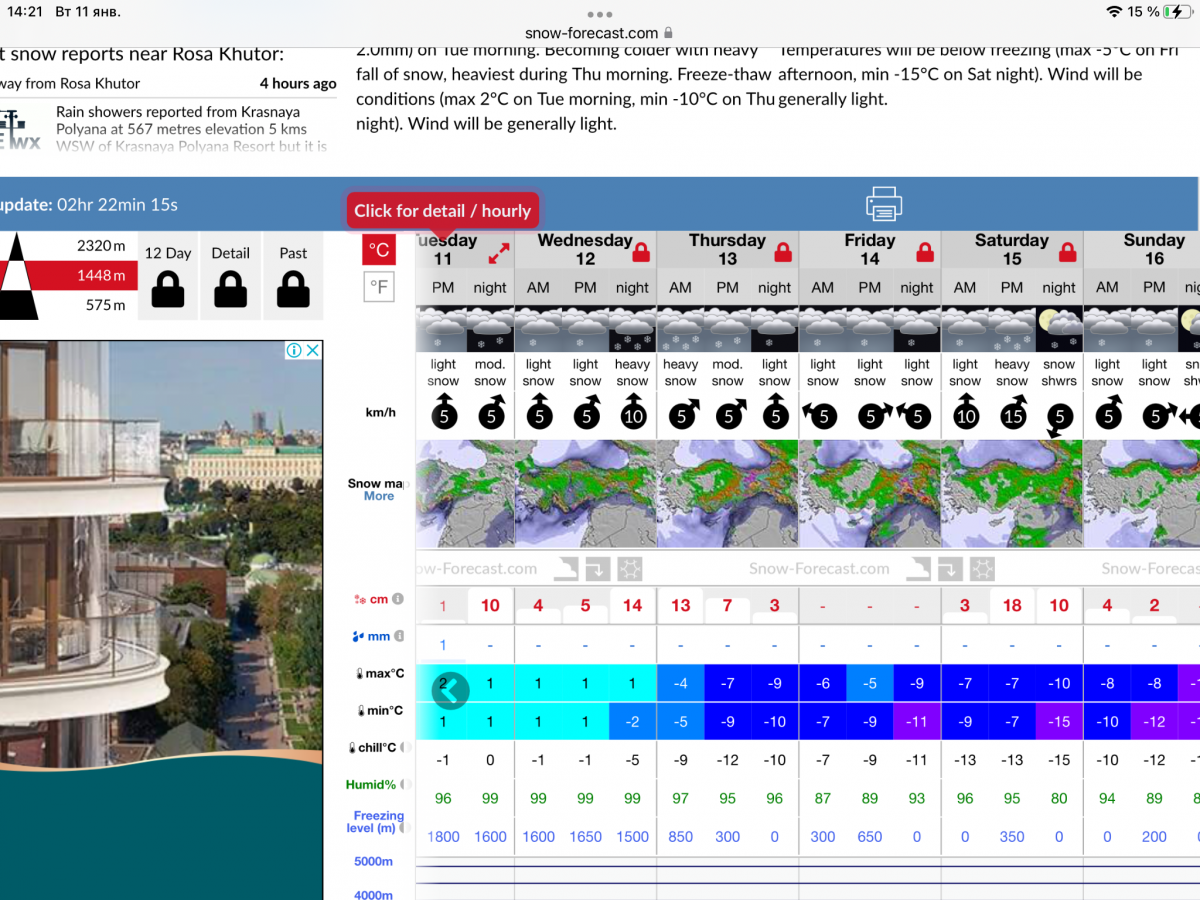Click the Friday 14 day header
The image size is (1200, 900).
[869, 250]
